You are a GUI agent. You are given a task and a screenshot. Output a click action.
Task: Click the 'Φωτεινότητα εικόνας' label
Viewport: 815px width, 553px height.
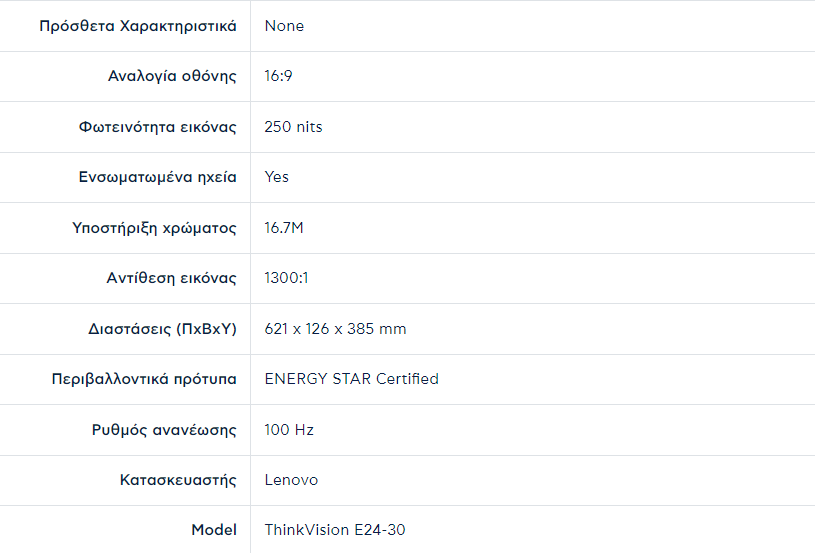click(x=158, y=127)
